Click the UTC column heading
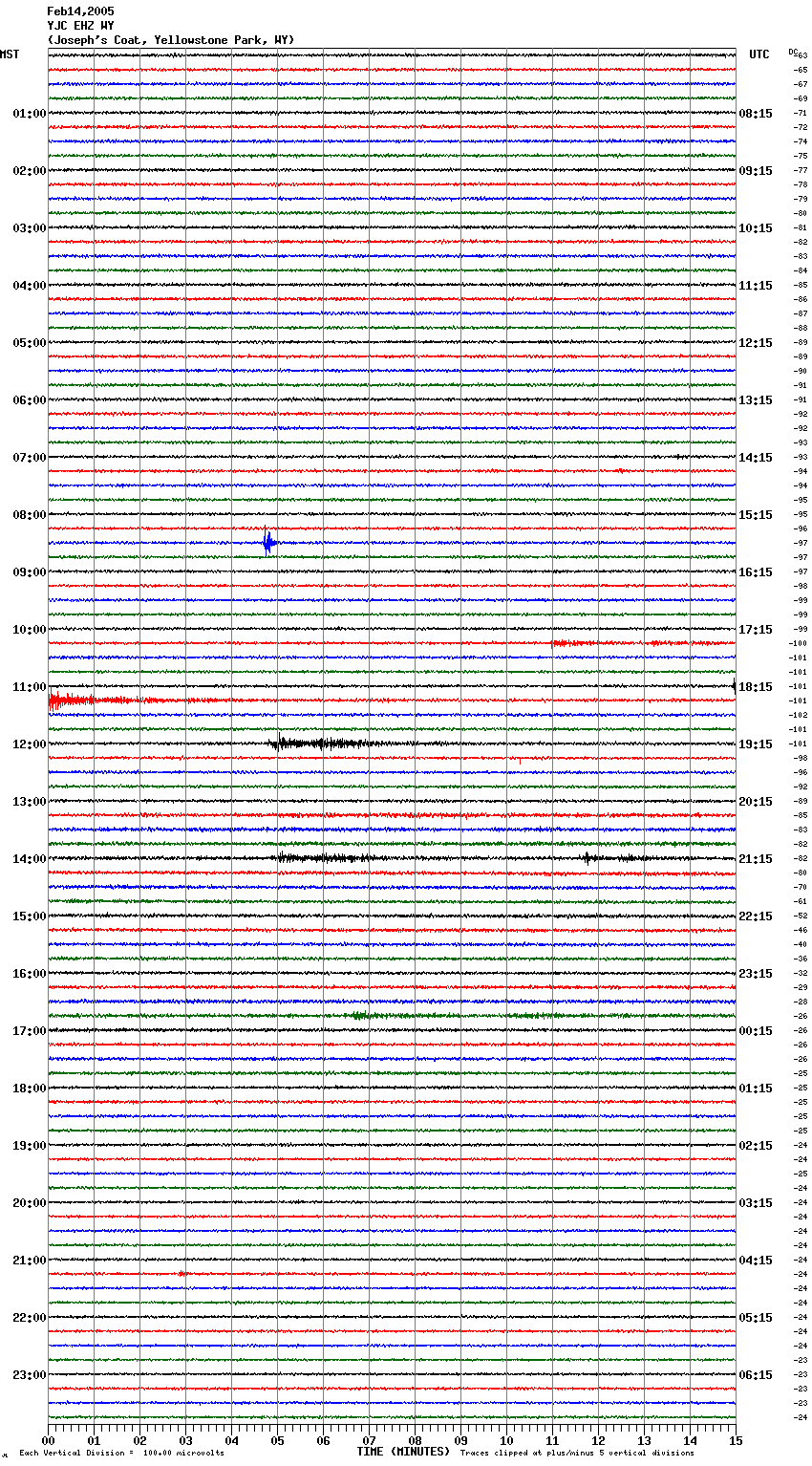Image resolution: width=812 pixels, height=1466 pixels. pos(759,54)
